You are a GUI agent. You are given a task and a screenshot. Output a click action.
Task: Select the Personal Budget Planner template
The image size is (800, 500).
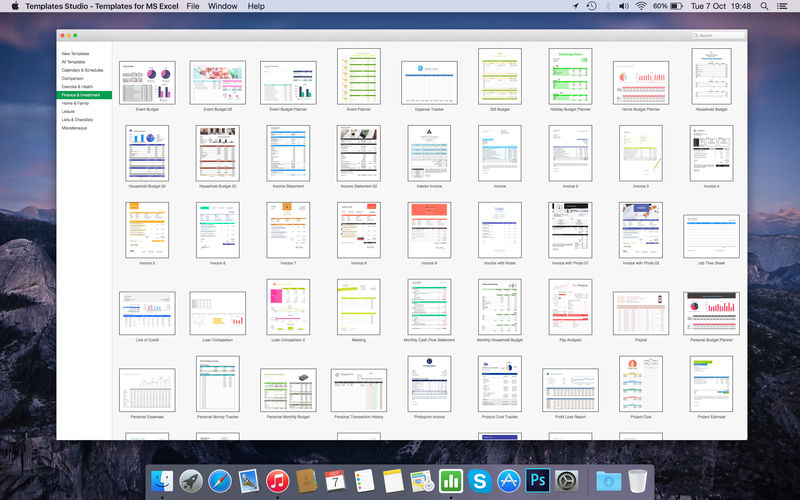click(711, 313)
